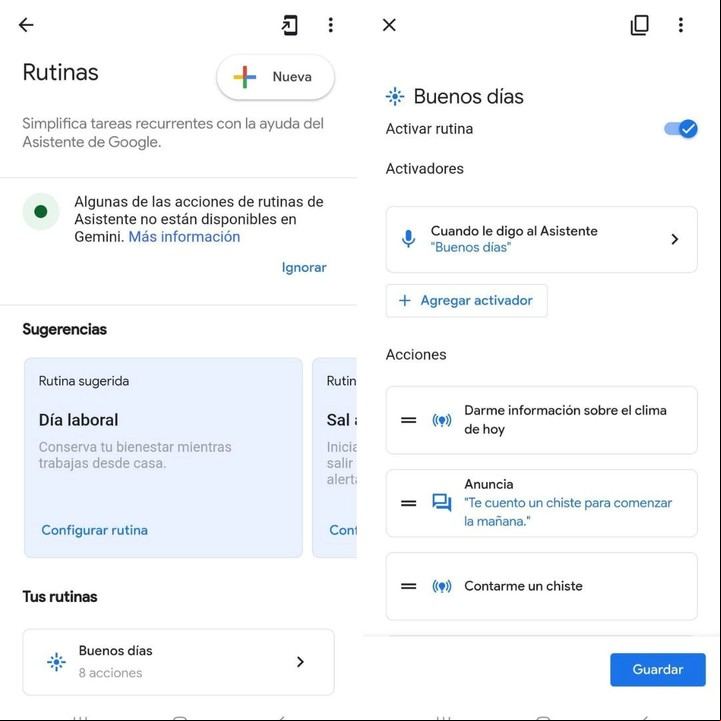Disable the Activar rutina switch
Image resolution: width=721 pixels, height=721 pixels.
coord(681,129)
